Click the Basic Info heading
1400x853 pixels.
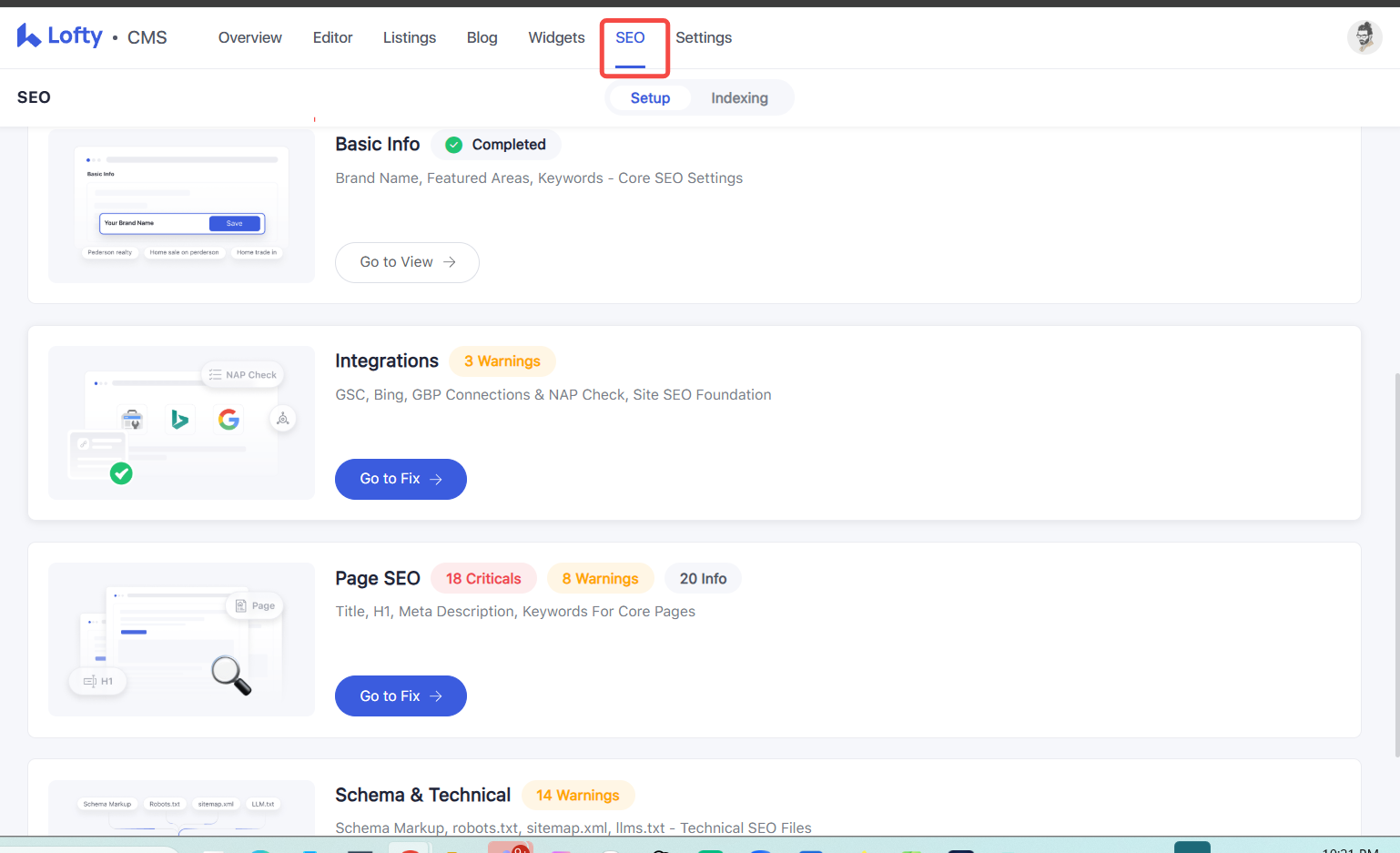(378, 144)
